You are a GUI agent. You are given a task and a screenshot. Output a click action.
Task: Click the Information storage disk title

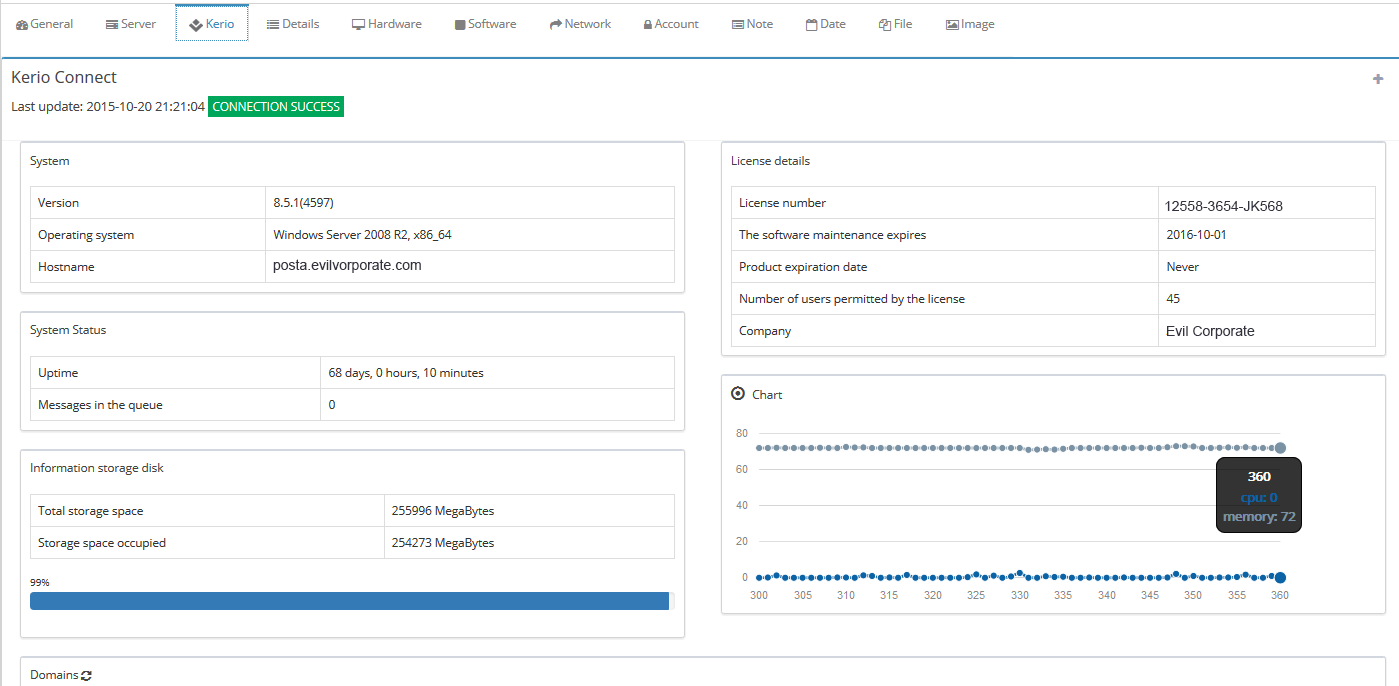point(96,468)
